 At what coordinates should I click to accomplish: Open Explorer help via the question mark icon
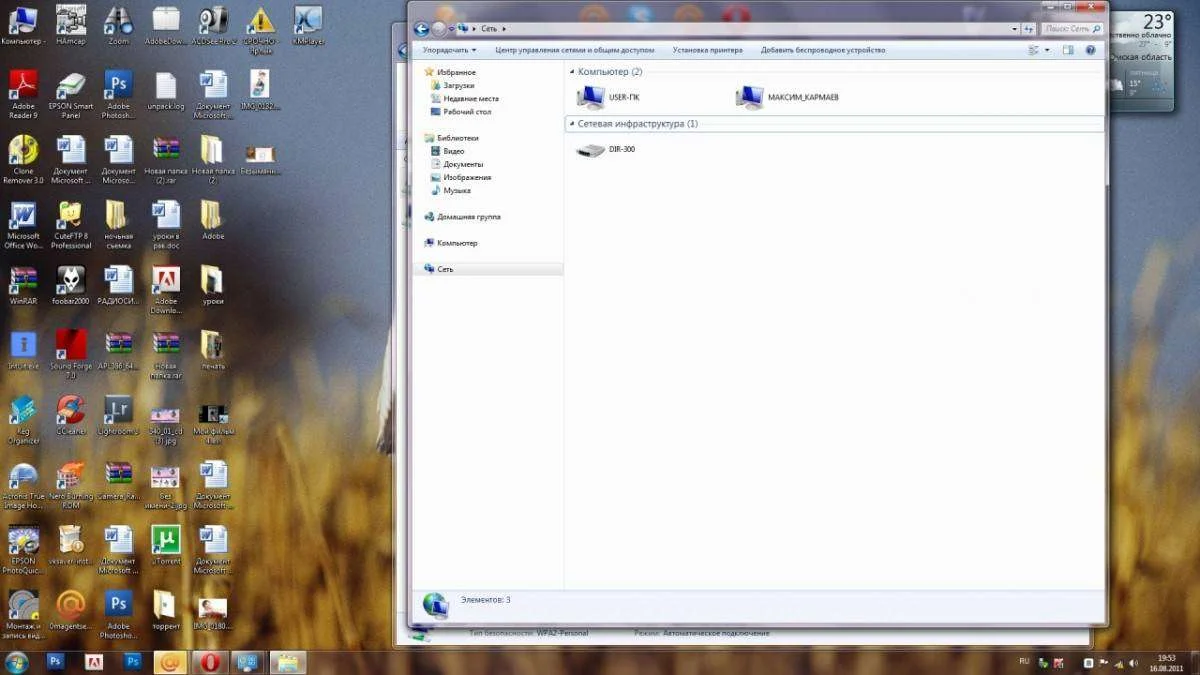[x=1090, y=50]
